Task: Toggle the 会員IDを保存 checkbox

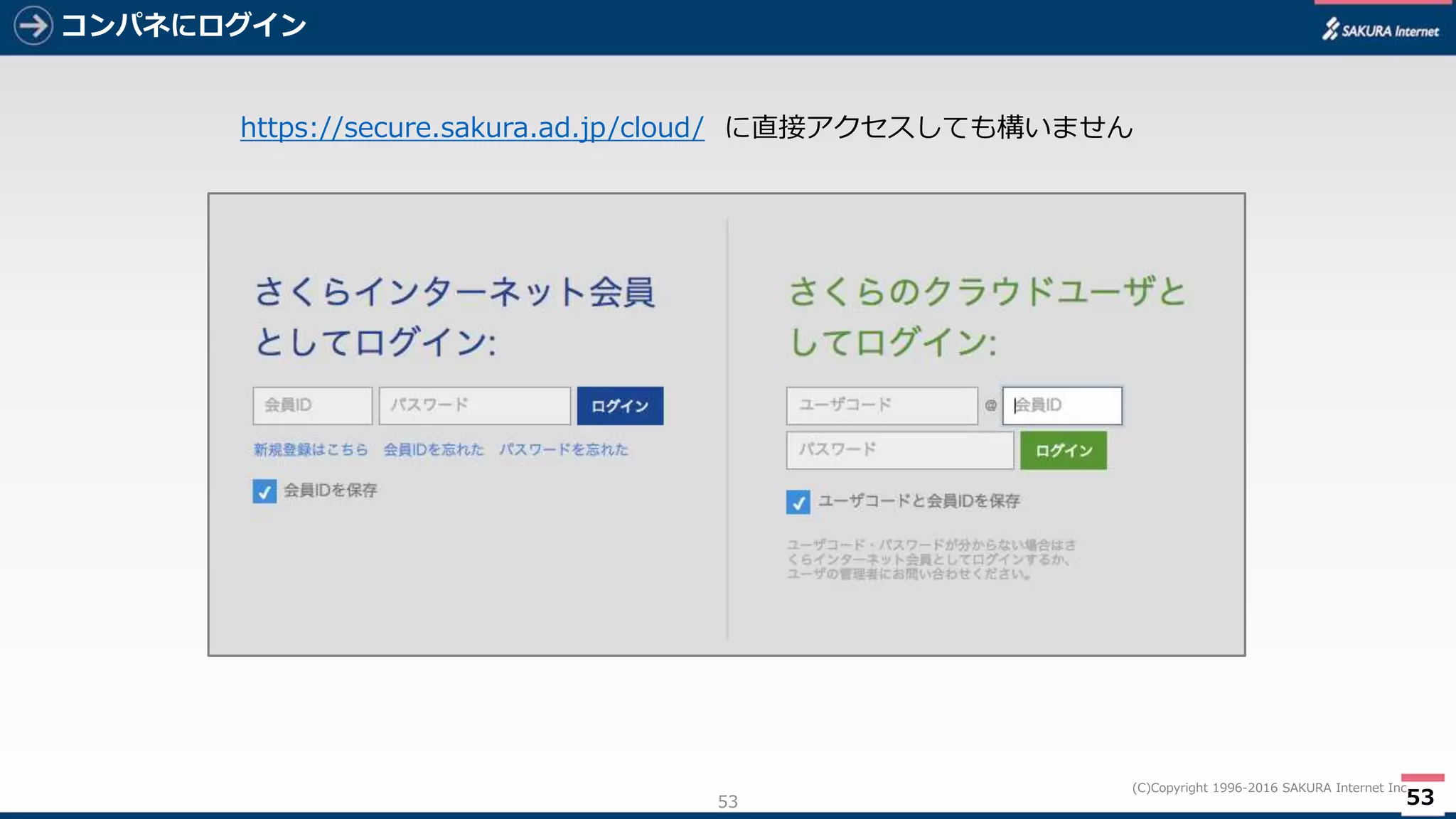Action: click(264, 491)
